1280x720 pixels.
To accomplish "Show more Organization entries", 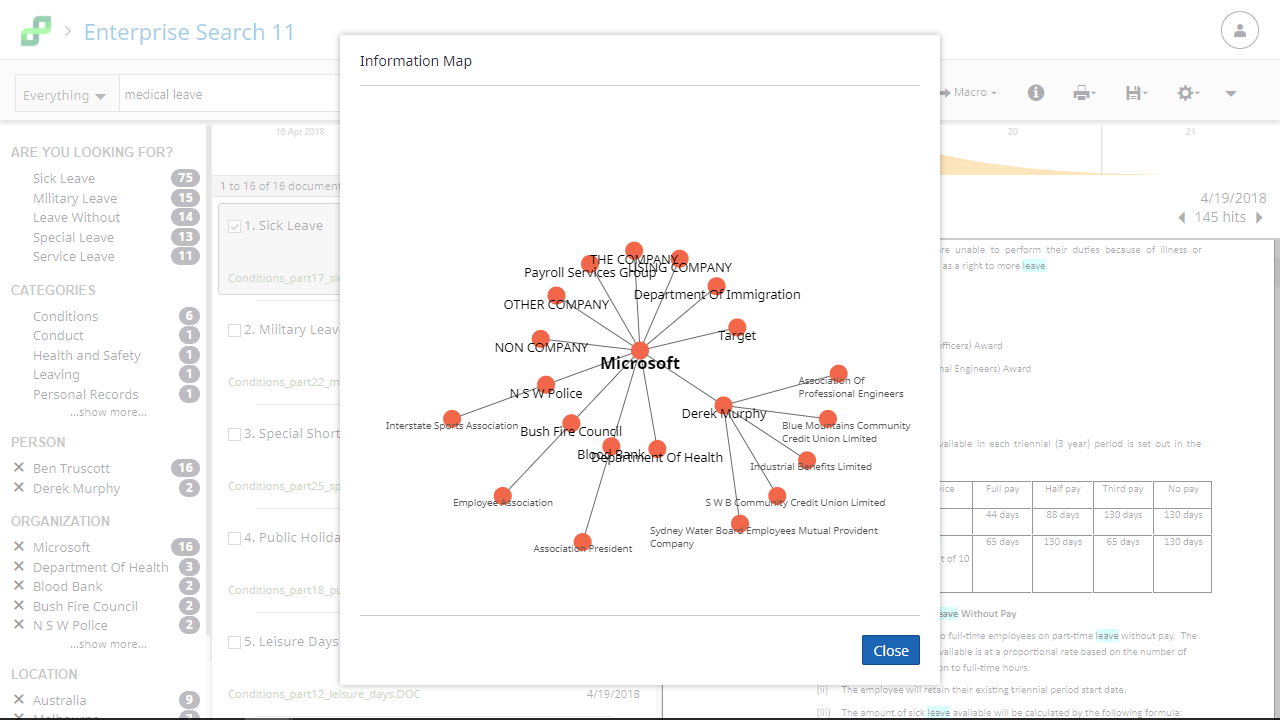I will [108, 644].
